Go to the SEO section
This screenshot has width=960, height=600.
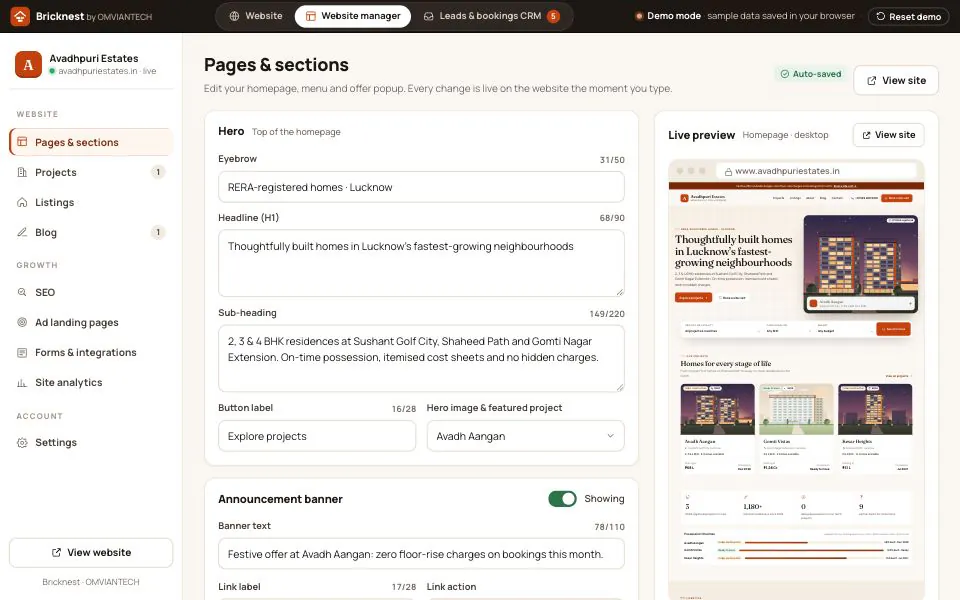click(91, 292)
